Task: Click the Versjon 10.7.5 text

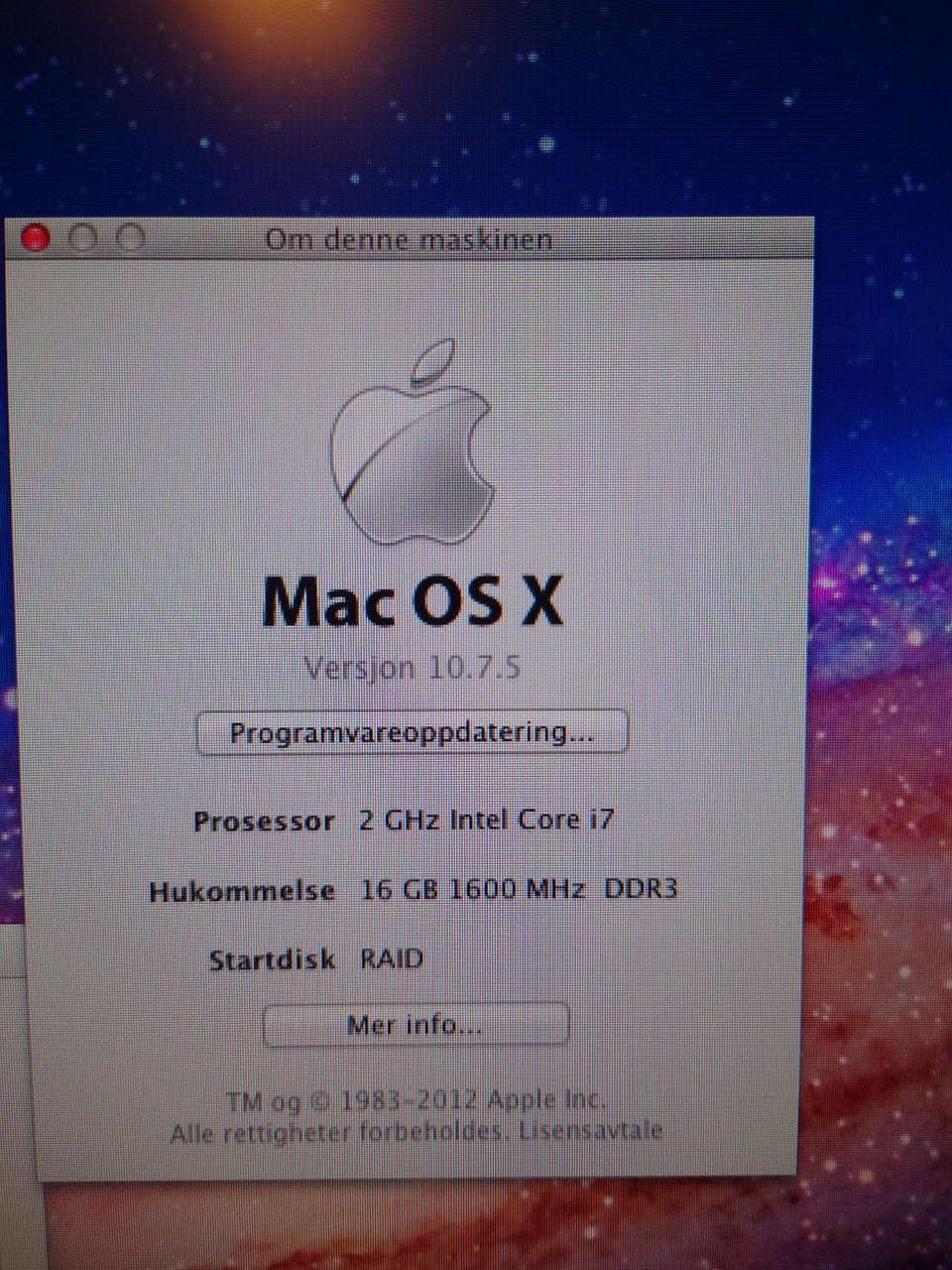Action: point(412,667)
